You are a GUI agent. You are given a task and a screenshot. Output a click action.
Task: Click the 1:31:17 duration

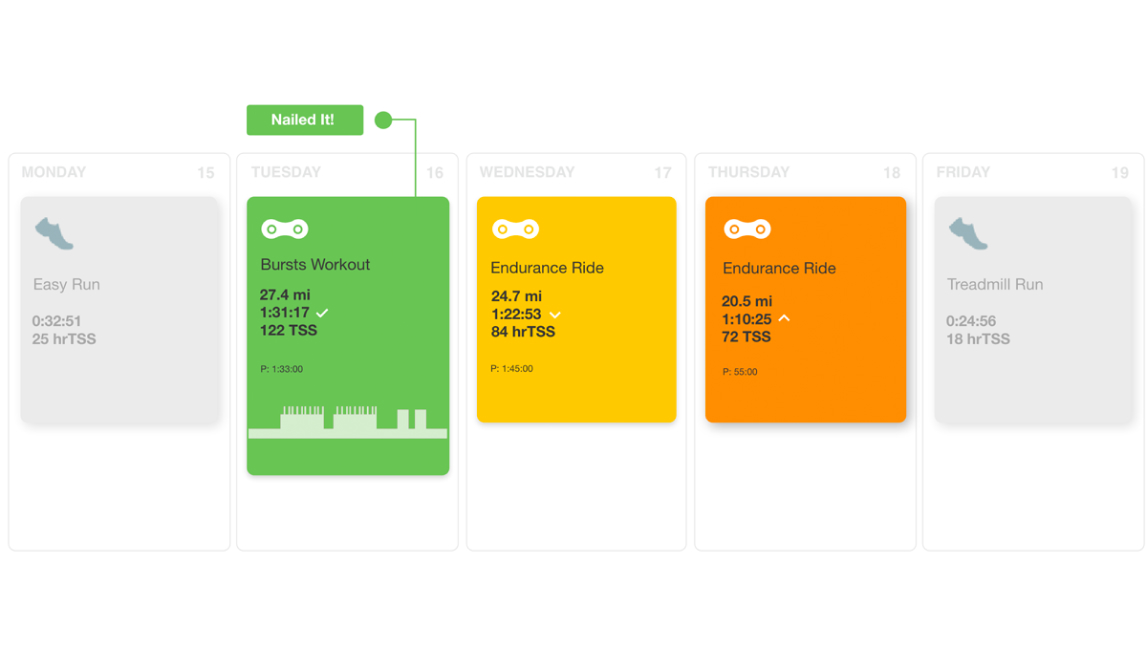pos(285,313)
